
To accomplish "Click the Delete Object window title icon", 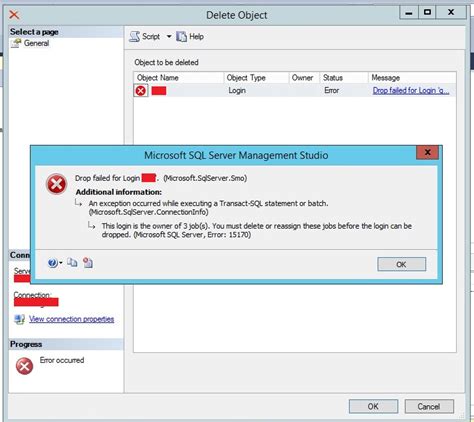I will [14, 15].
